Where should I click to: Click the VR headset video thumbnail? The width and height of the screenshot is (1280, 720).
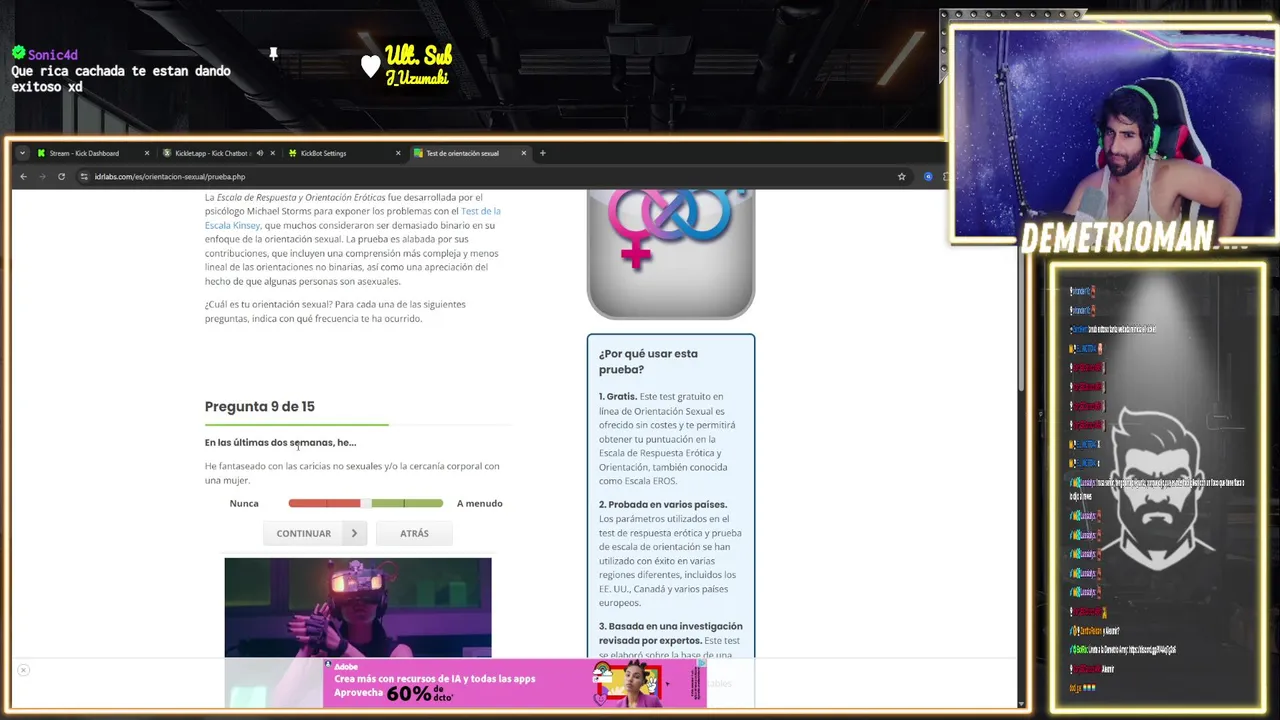click(x=358, y=608)
